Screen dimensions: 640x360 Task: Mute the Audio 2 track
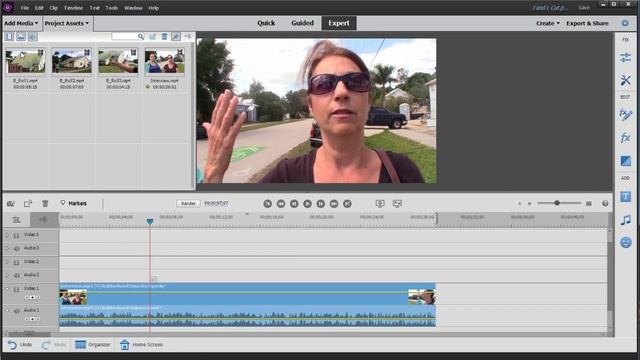pyautogui.click(x=16, y=276)
